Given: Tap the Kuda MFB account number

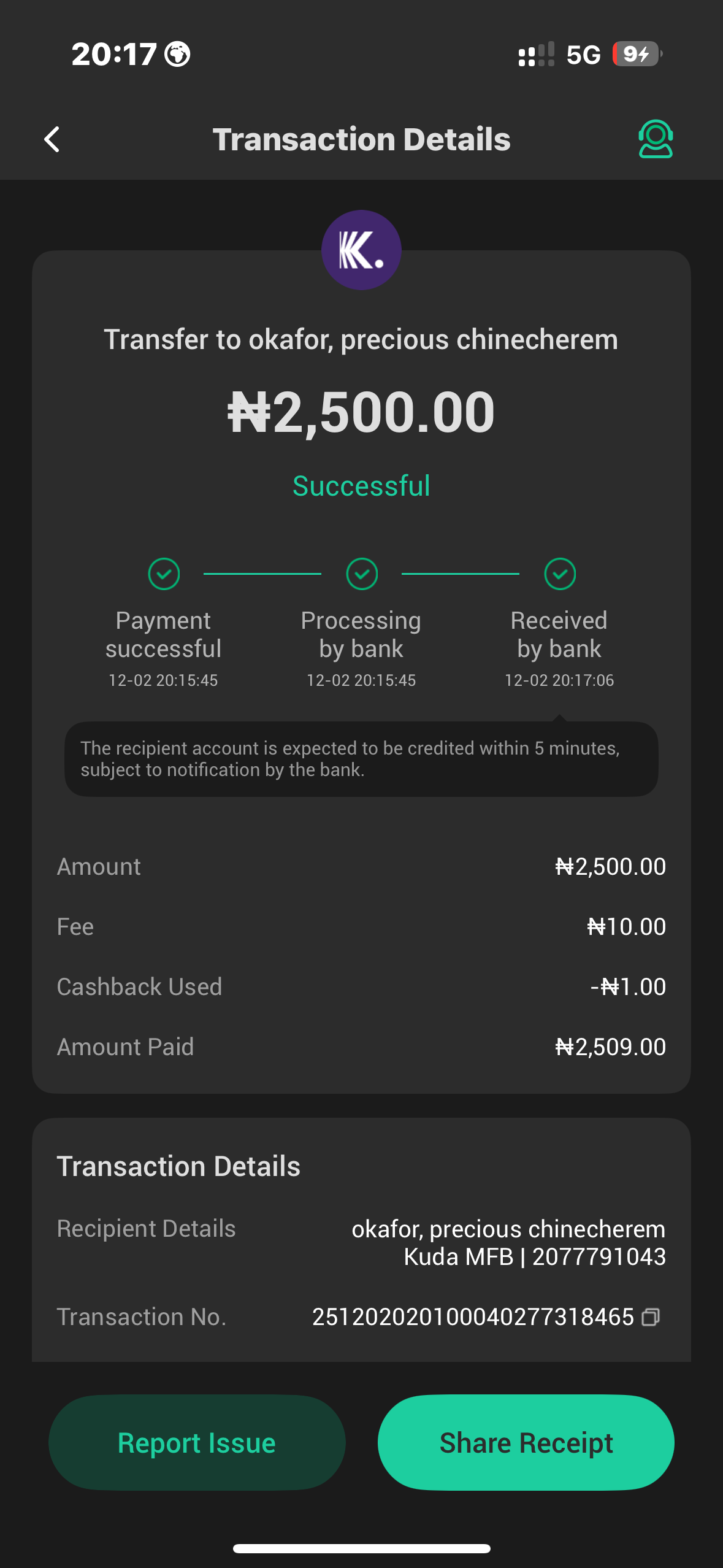Looking at the screenshot, I should (x=599, y=1257).
